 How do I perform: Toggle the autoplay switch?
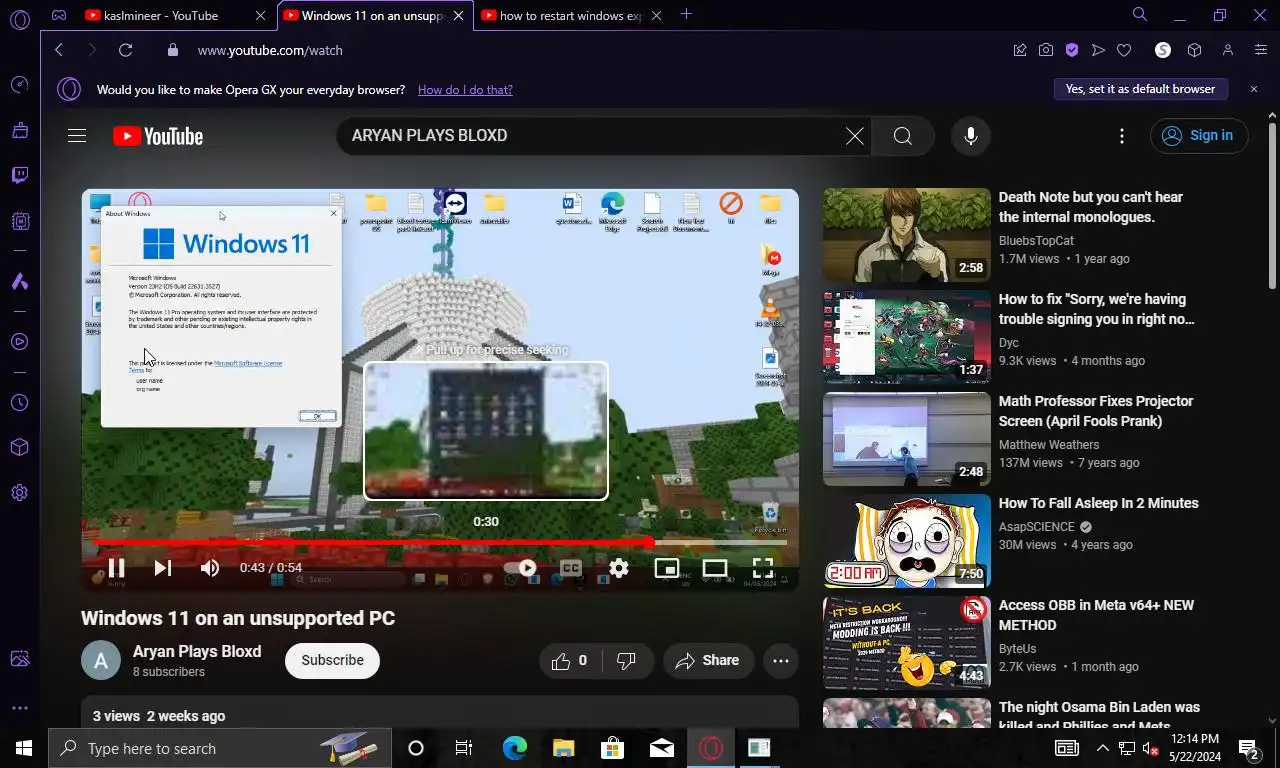tap(520, 568)
